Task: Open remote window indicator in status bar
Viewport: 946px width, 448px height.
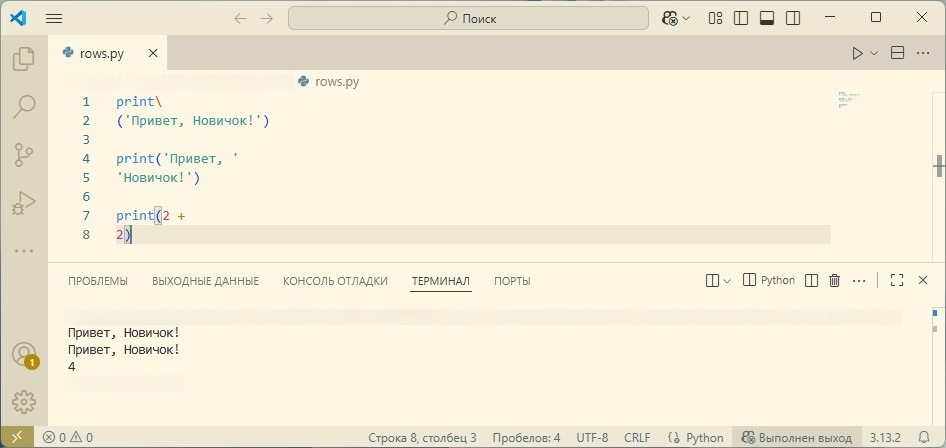Action: (x=17, y=437)
